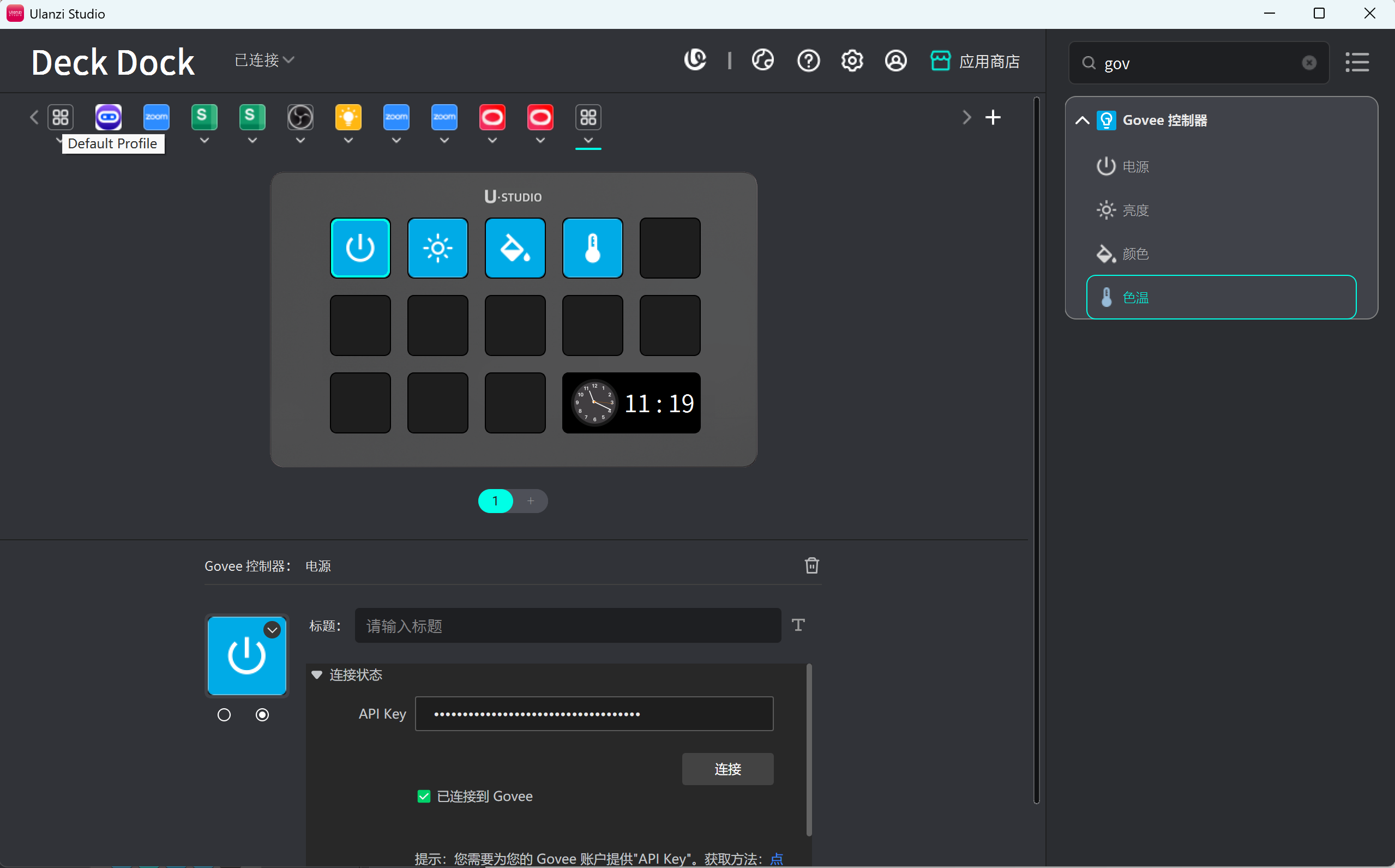Open the user account icon
Viewport: 1395px width, 868px height.
pyautogui.click(x=895, y=61)
